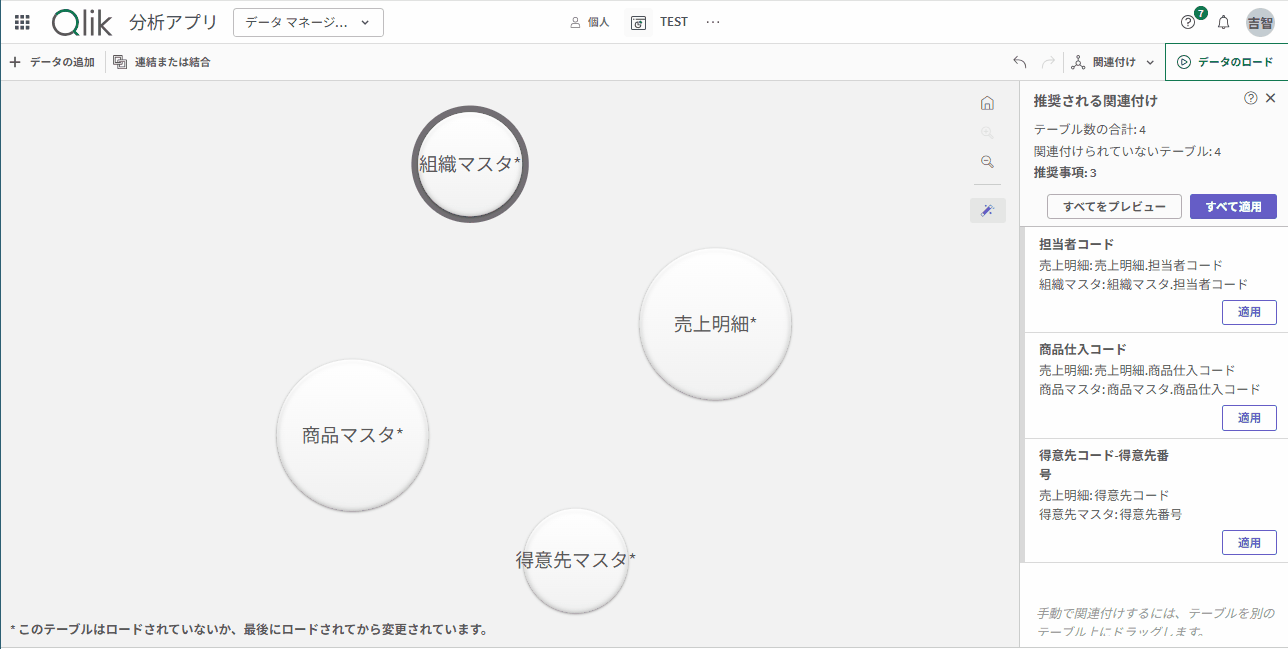Image resolution: width=1288 pixels, height=649 pixels.
Task: Click the すべてをプレビュー button
Action: coord(1114,207)
